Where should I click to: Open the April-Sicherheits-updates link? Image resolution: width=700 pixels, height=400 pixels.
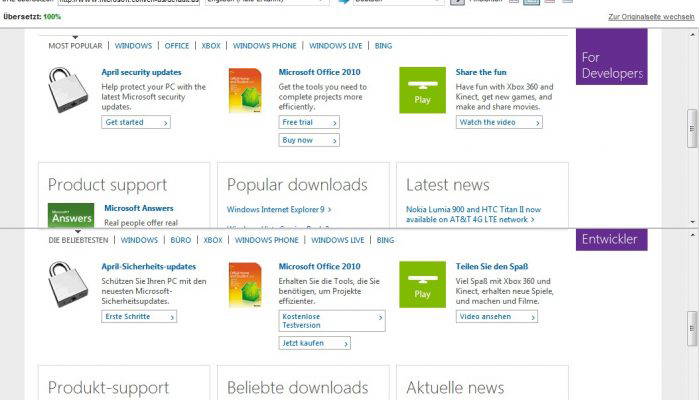tap(149, 267)
